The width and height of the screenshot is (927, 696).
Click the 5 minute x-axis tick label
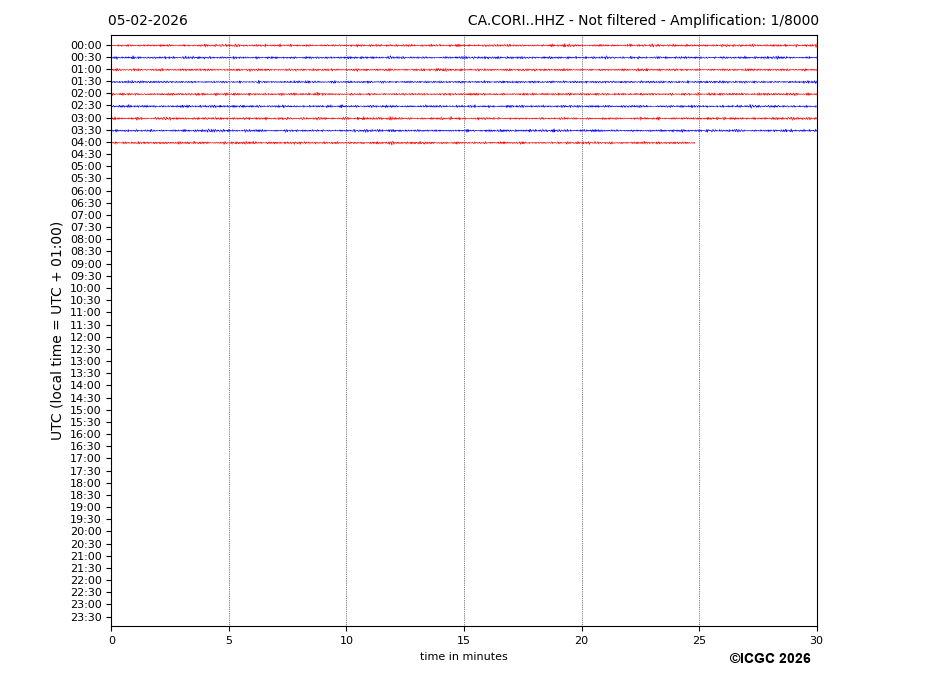pyautogui.click(x=229, y=641)
